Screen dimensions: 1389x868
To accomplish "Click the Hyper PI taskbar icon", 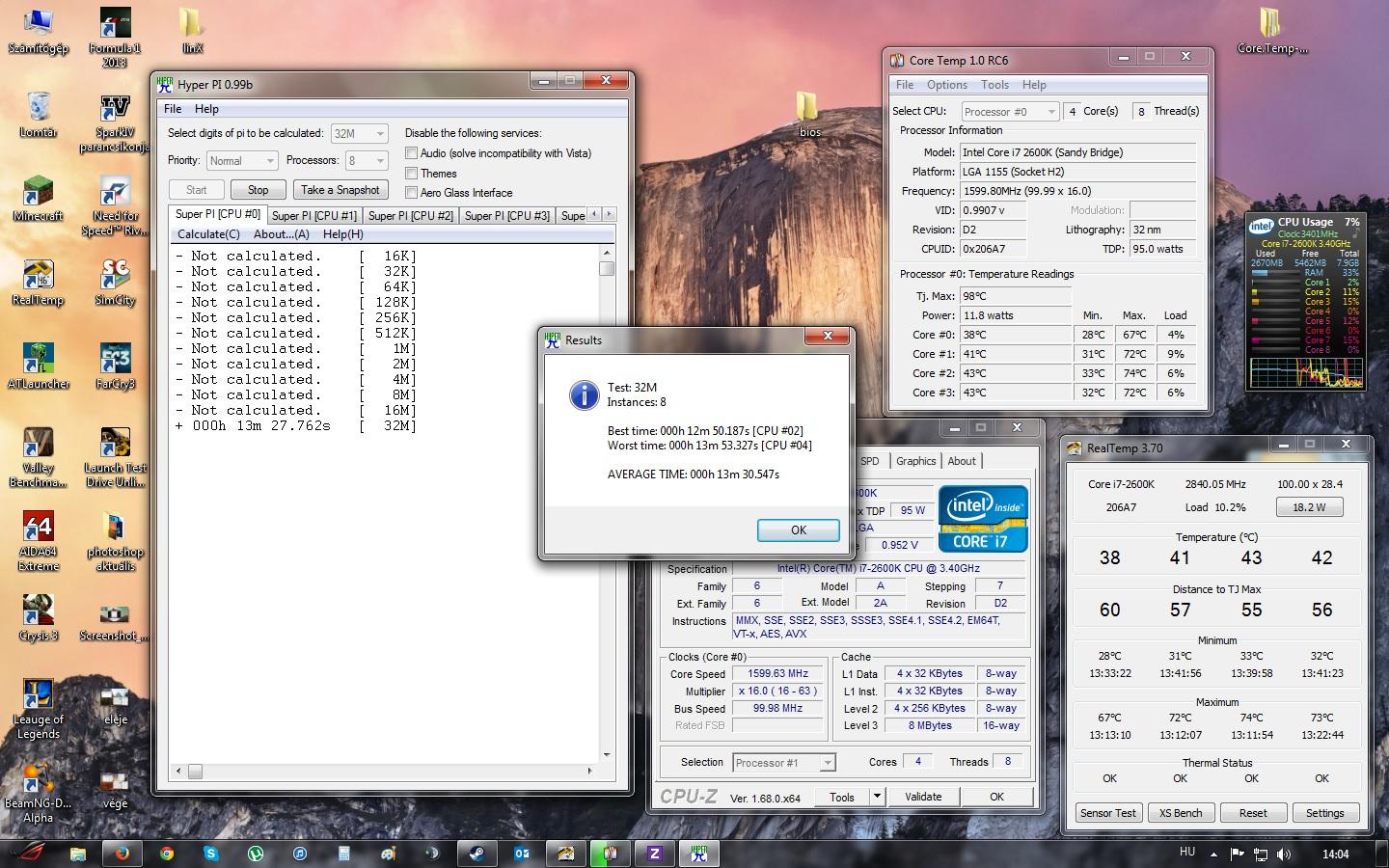I will tap(699, 853).
